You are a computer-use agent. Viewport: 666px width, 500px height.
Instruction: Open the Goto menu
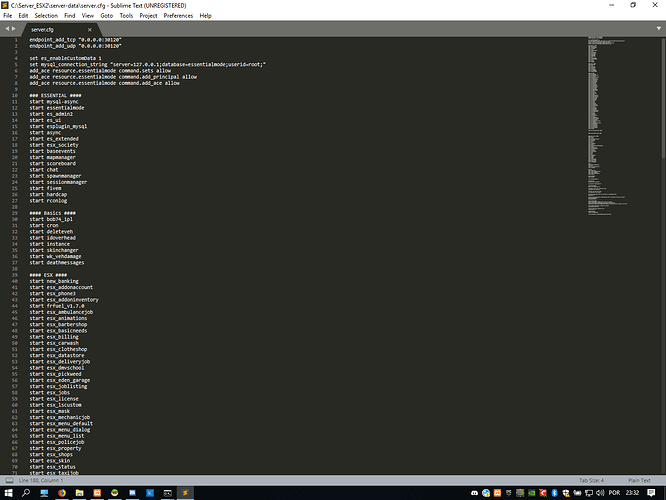[107, 16]
